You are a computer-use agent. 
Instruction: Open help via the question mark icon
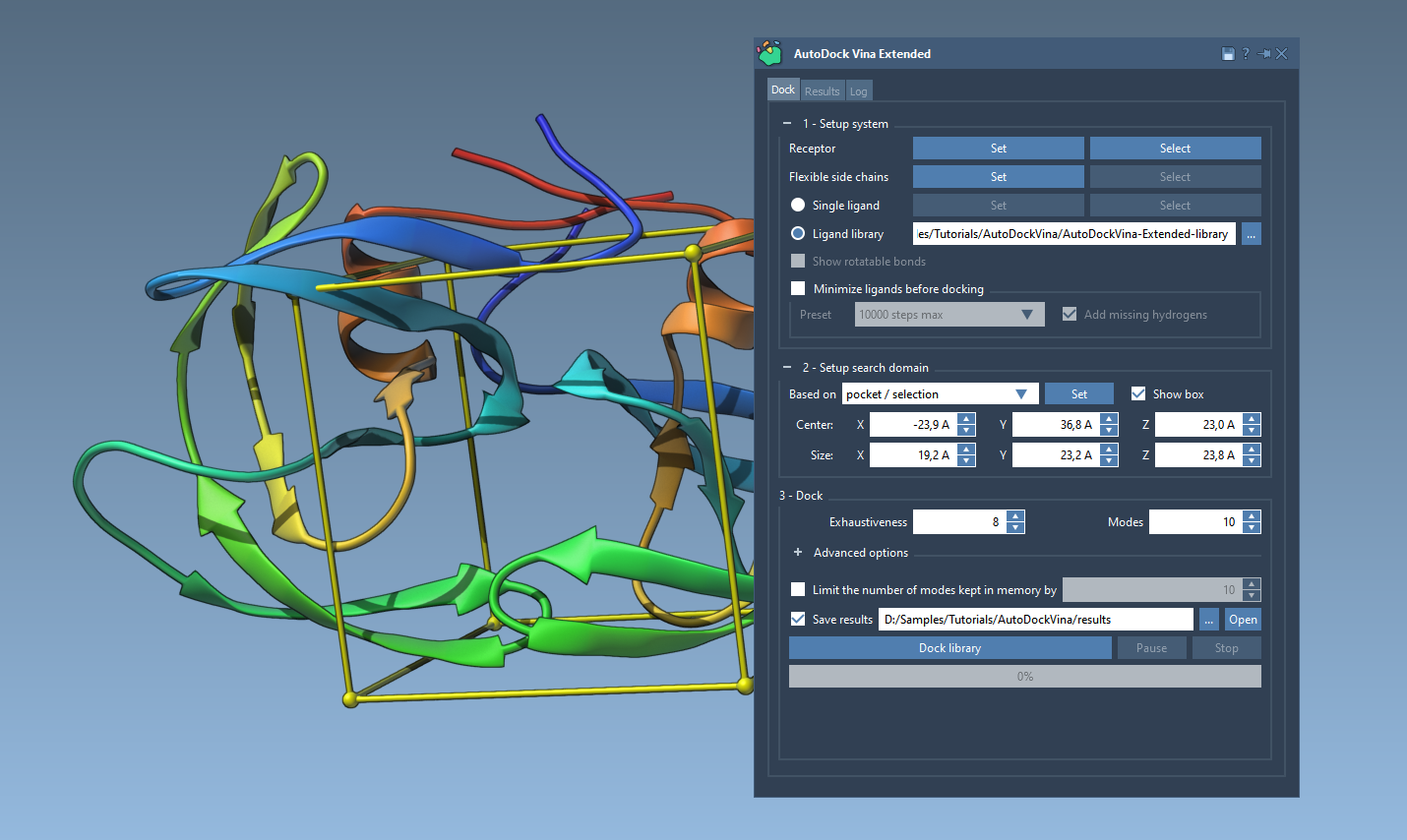[1246, 54]
